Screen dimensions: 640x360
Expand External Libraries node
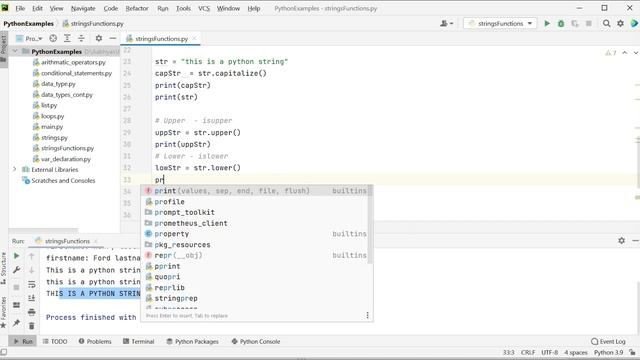coord(15,169)
